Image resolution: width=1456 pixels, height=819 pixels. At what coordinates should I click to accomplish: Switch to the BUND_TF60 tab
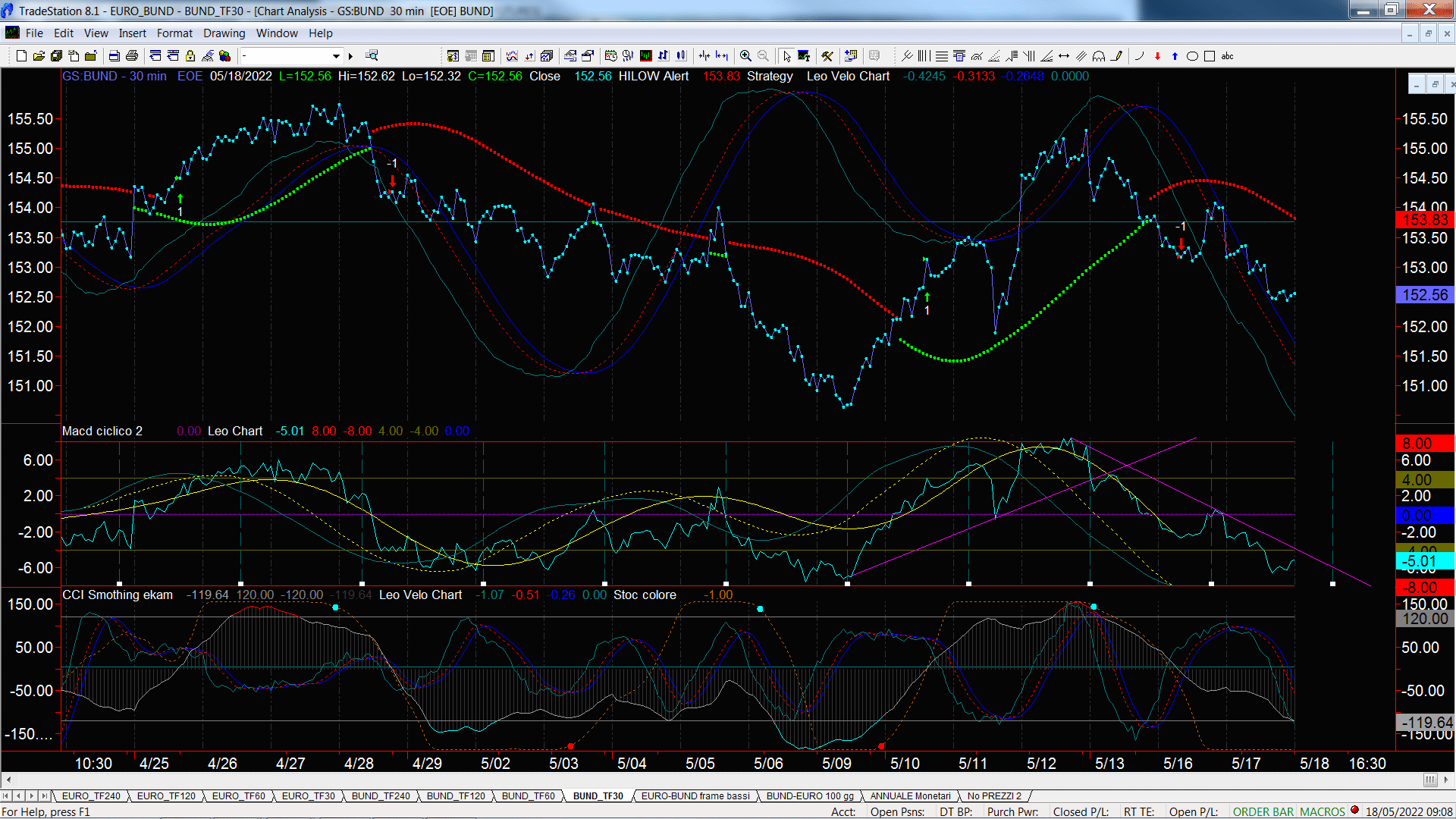(x=528, y=795)
